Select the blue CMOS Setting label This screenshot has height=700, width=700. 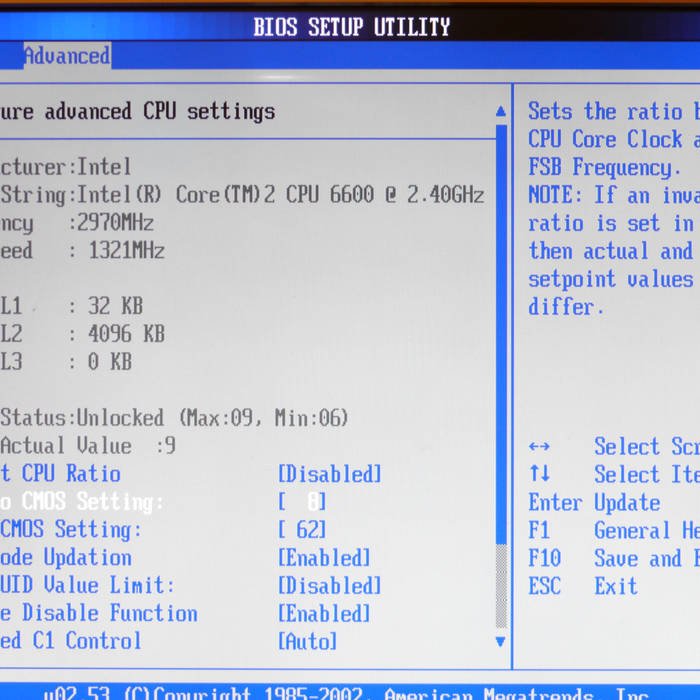tap(71, 530)
